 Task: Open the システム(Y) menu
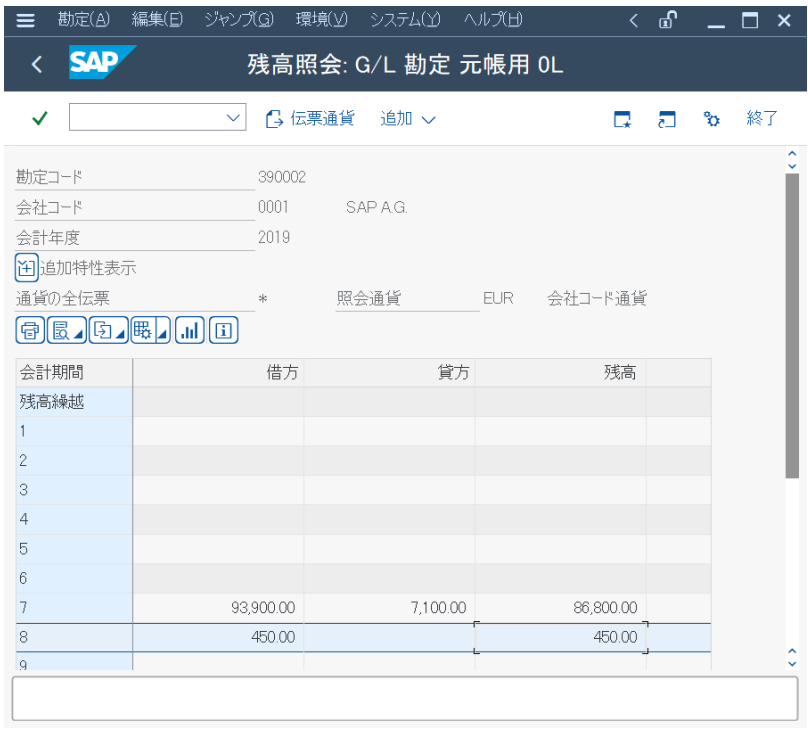[x=405, y=20]
